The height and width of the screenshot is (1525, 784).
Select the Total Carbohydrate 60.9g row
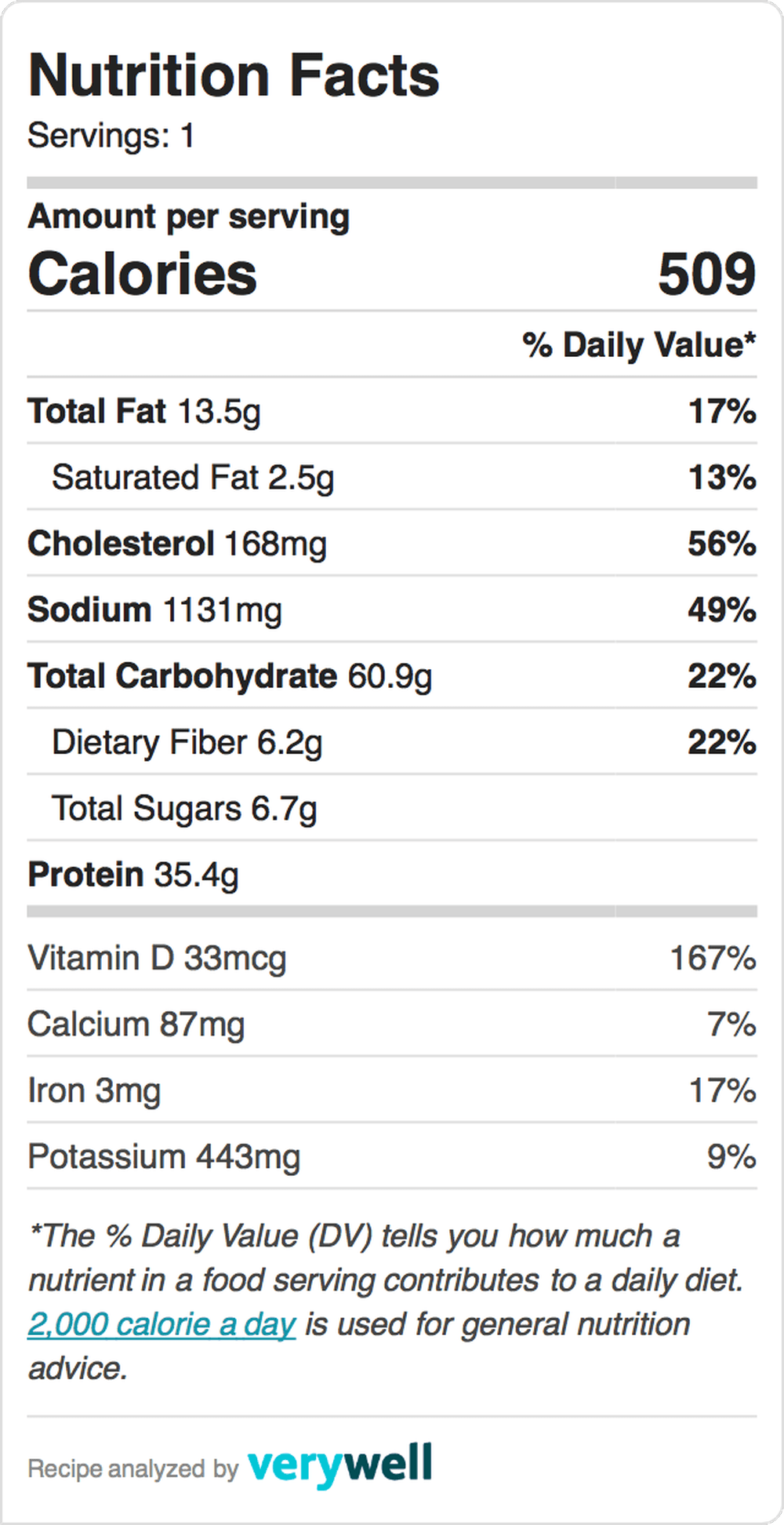[392, 675]
